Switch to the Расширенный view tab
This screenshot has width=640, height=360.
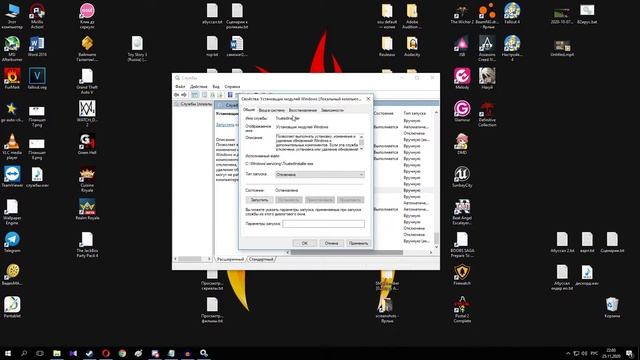click(x=230, y=259)
